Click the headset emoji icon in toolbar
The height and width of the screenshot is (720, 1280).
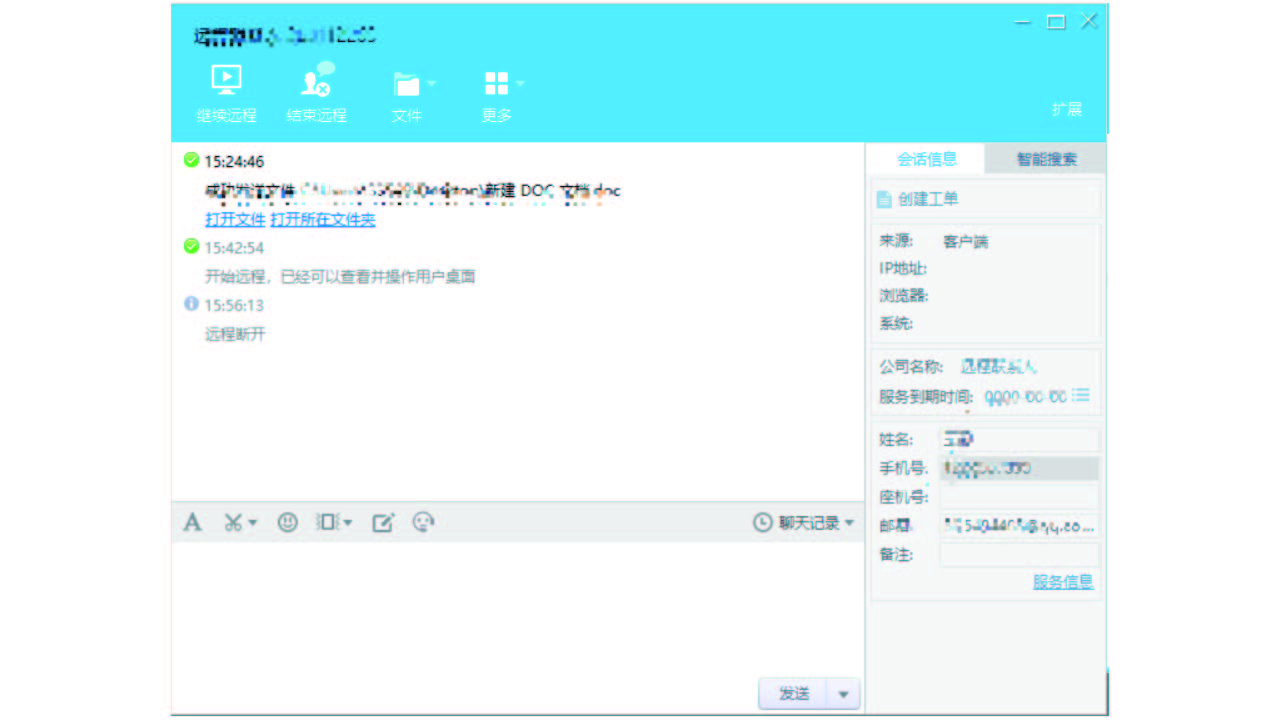[x=423, y=522]
